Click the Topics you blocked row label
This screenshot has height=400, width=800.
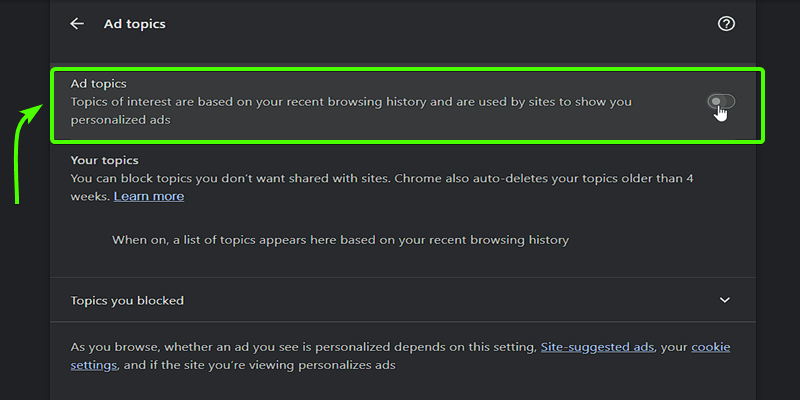tap(127, 300)
